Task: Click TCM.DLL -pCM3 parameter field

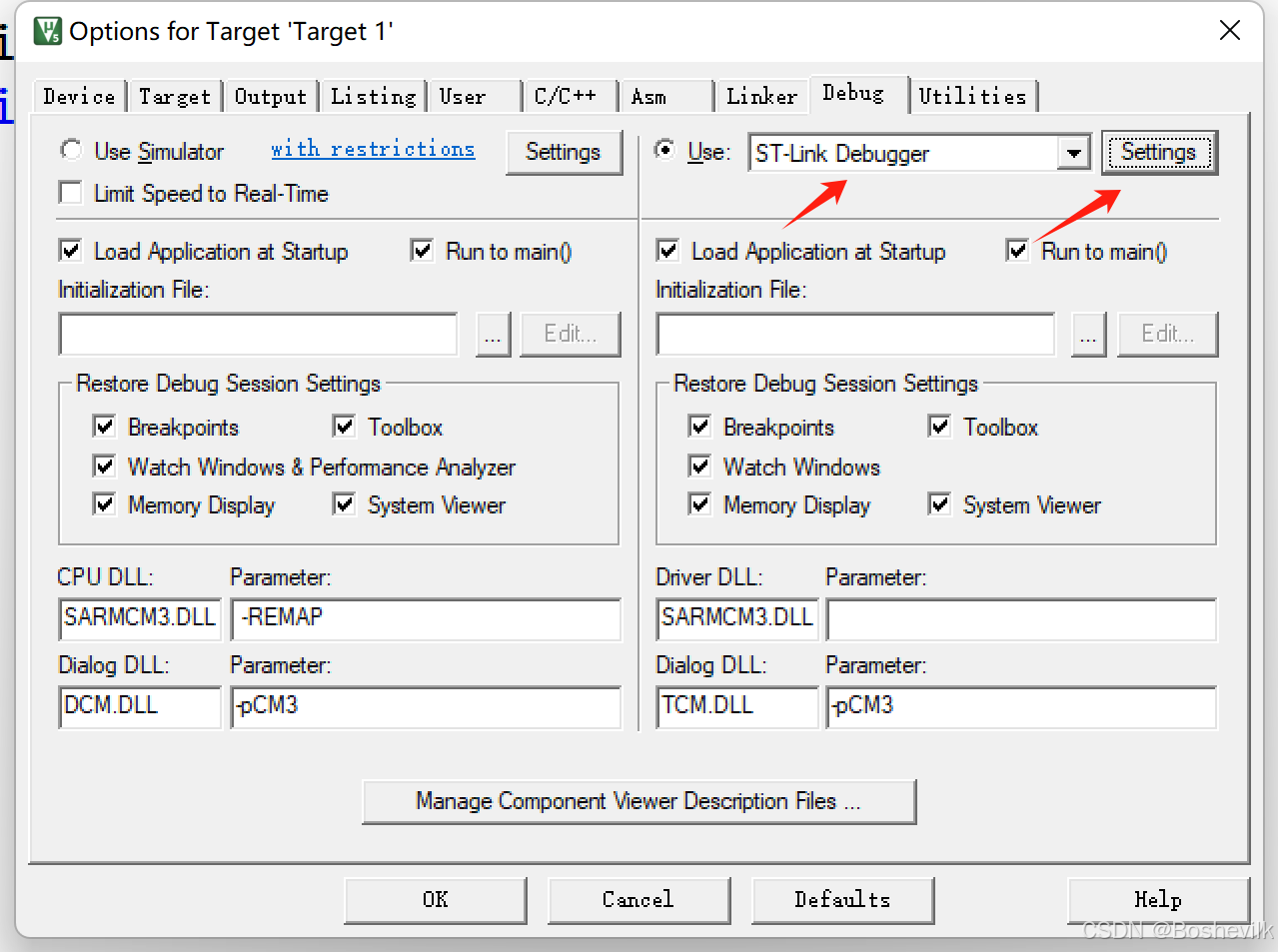Action: click(x=1021, y=707)
